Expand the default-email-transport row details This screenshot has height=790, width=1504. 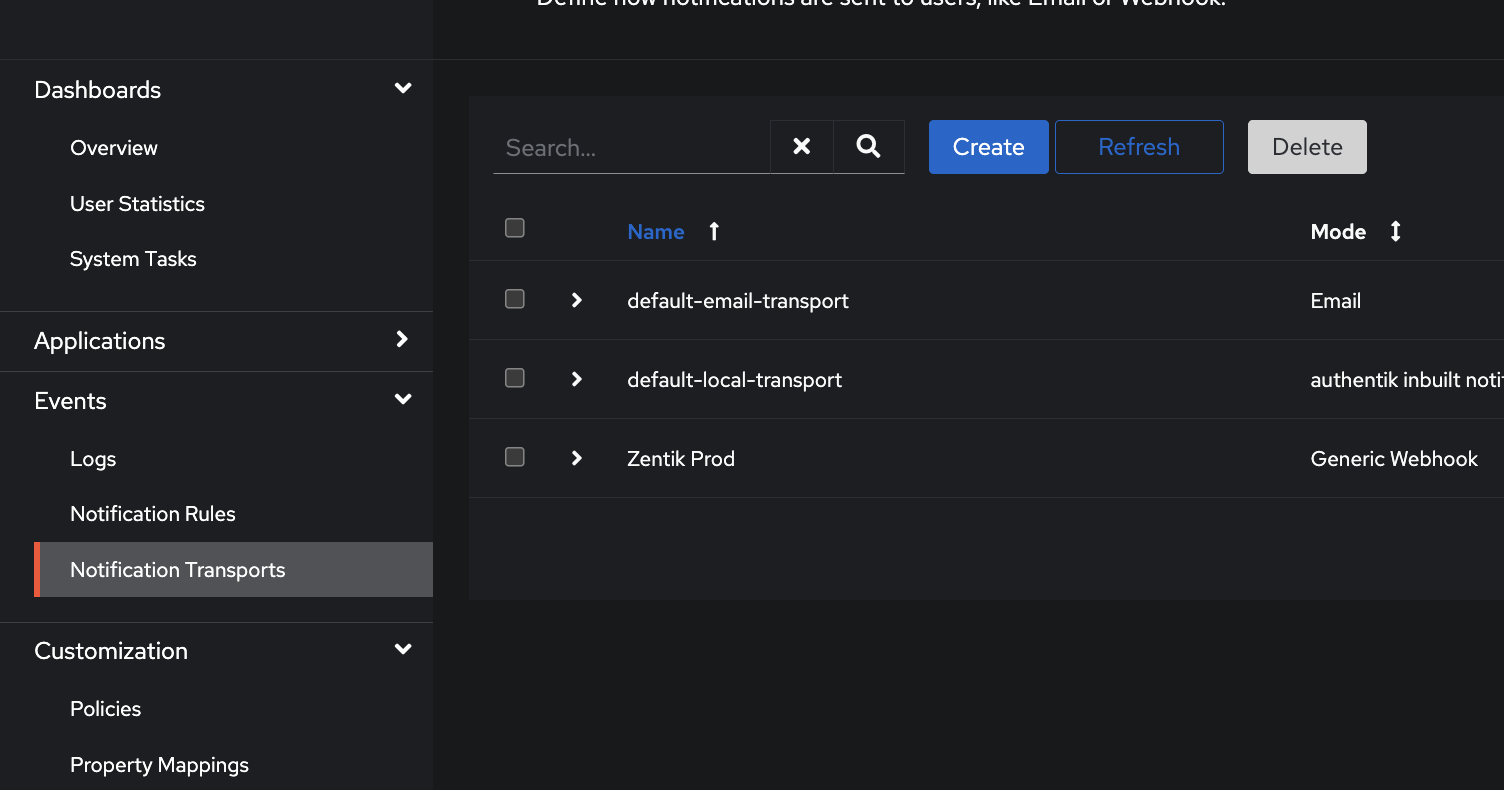coord(576,300)
